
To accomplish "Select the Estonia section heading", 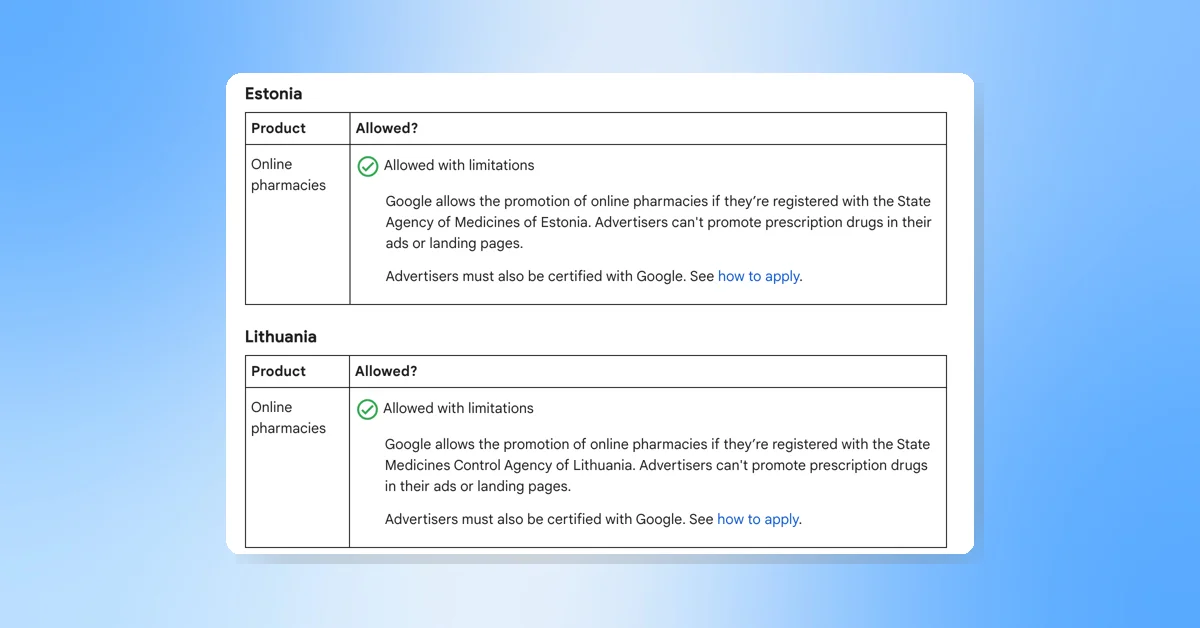I will click(x=273, y=93).
